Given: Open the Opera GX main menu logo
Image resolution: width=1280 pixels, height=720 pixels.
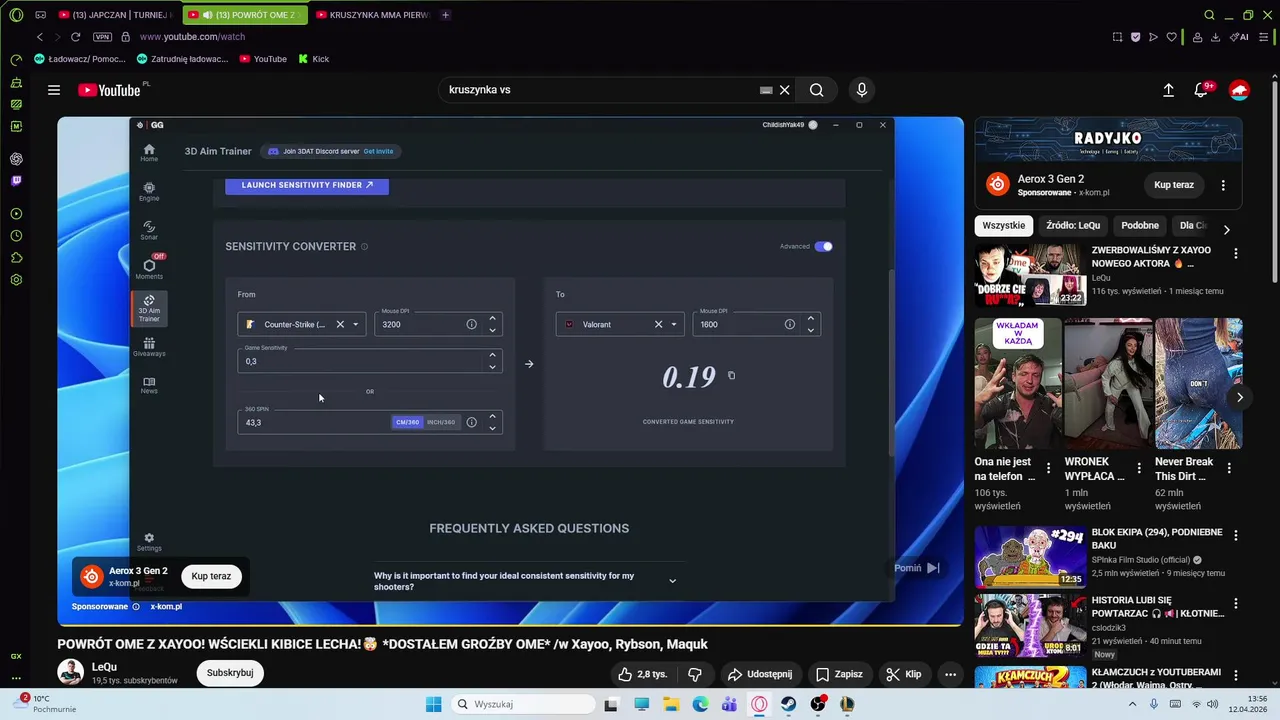Looking at the screenshot, I should pyautogui.click(x=16, y=15).
